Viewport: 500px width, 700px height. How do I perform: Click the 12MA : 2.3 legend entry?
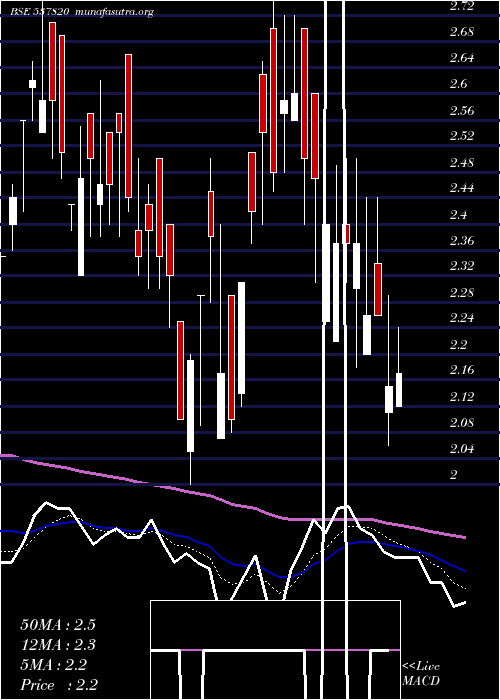point(58,645)
